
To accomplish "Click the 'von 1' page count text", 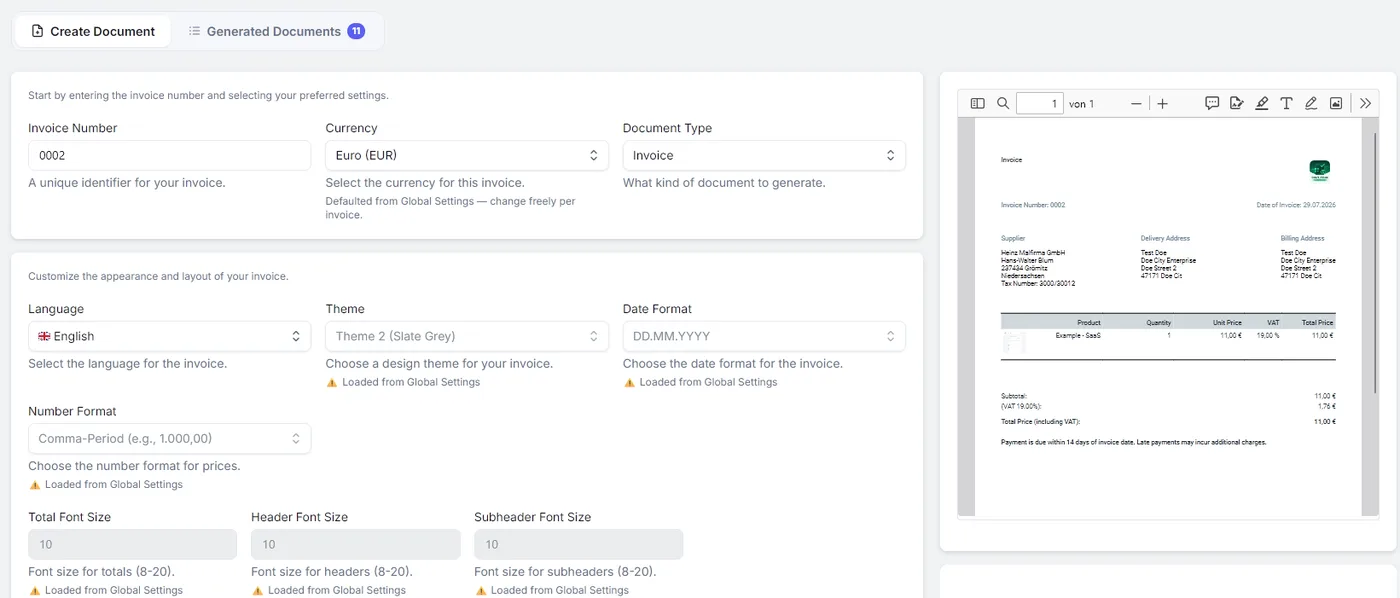I will click(1081, 104).
